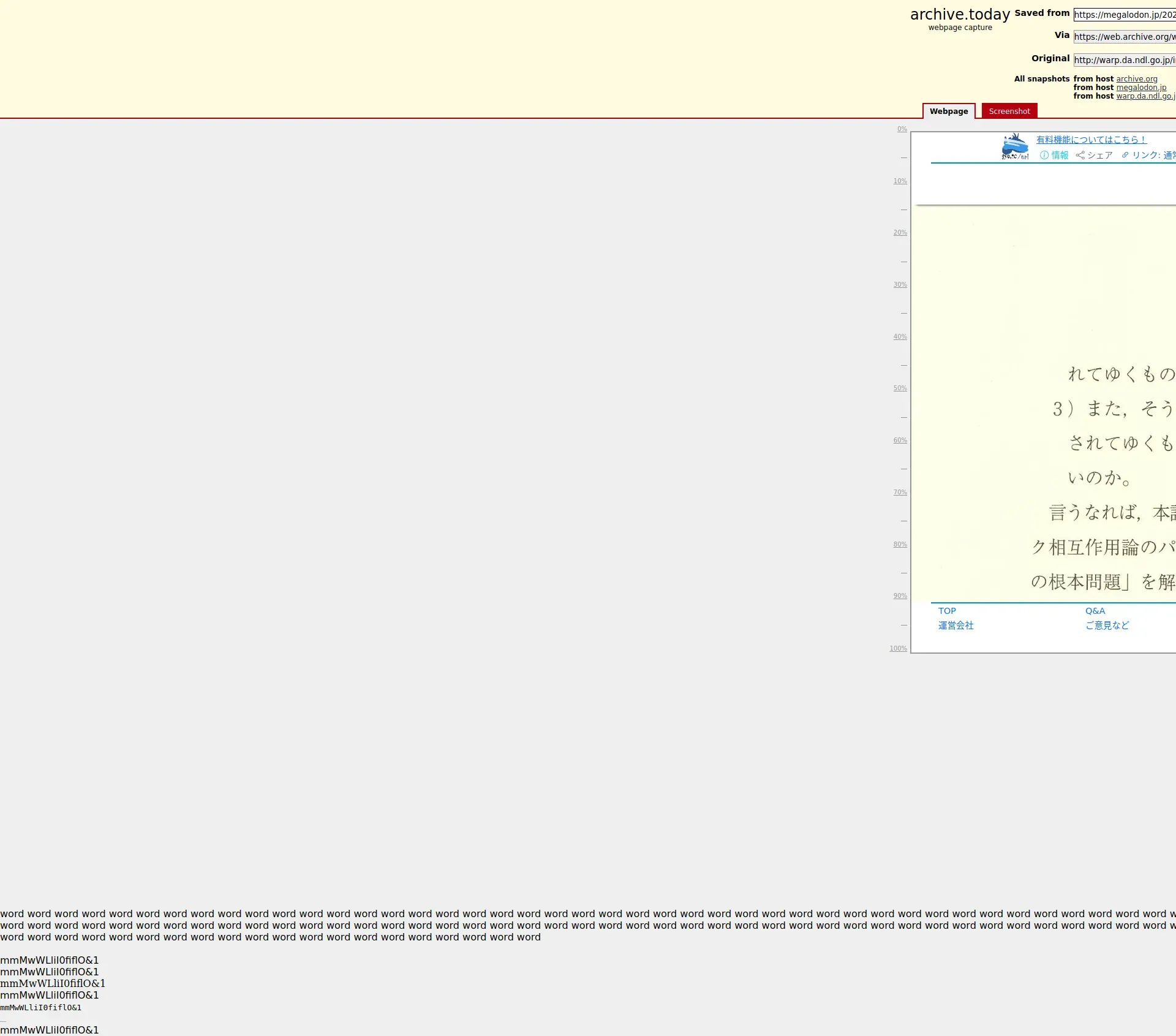1176x1036 pixels.
Task: Click the Via URL field
Action: point(1125,37)
